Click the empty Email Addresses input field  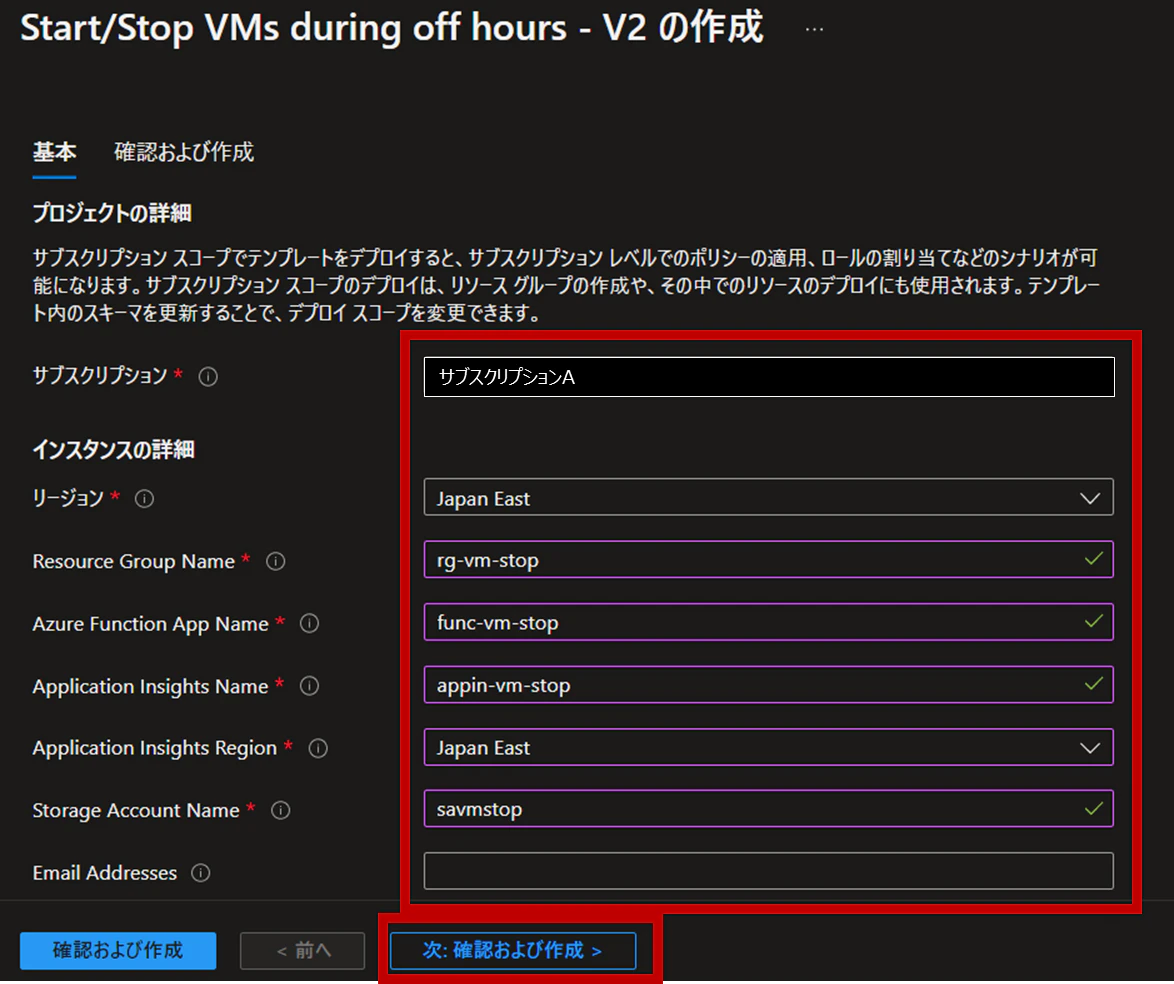[768, 871]
